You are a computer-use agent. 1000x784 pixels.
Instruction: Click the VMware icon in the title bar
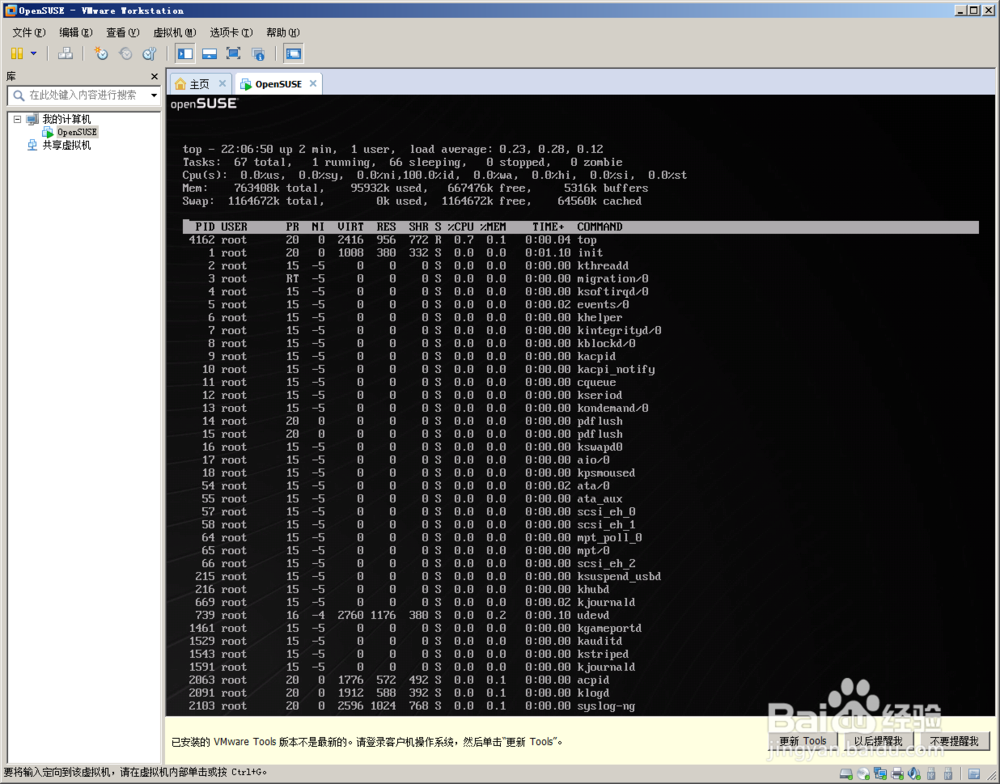pyautogui.click(x=10, y=10)
